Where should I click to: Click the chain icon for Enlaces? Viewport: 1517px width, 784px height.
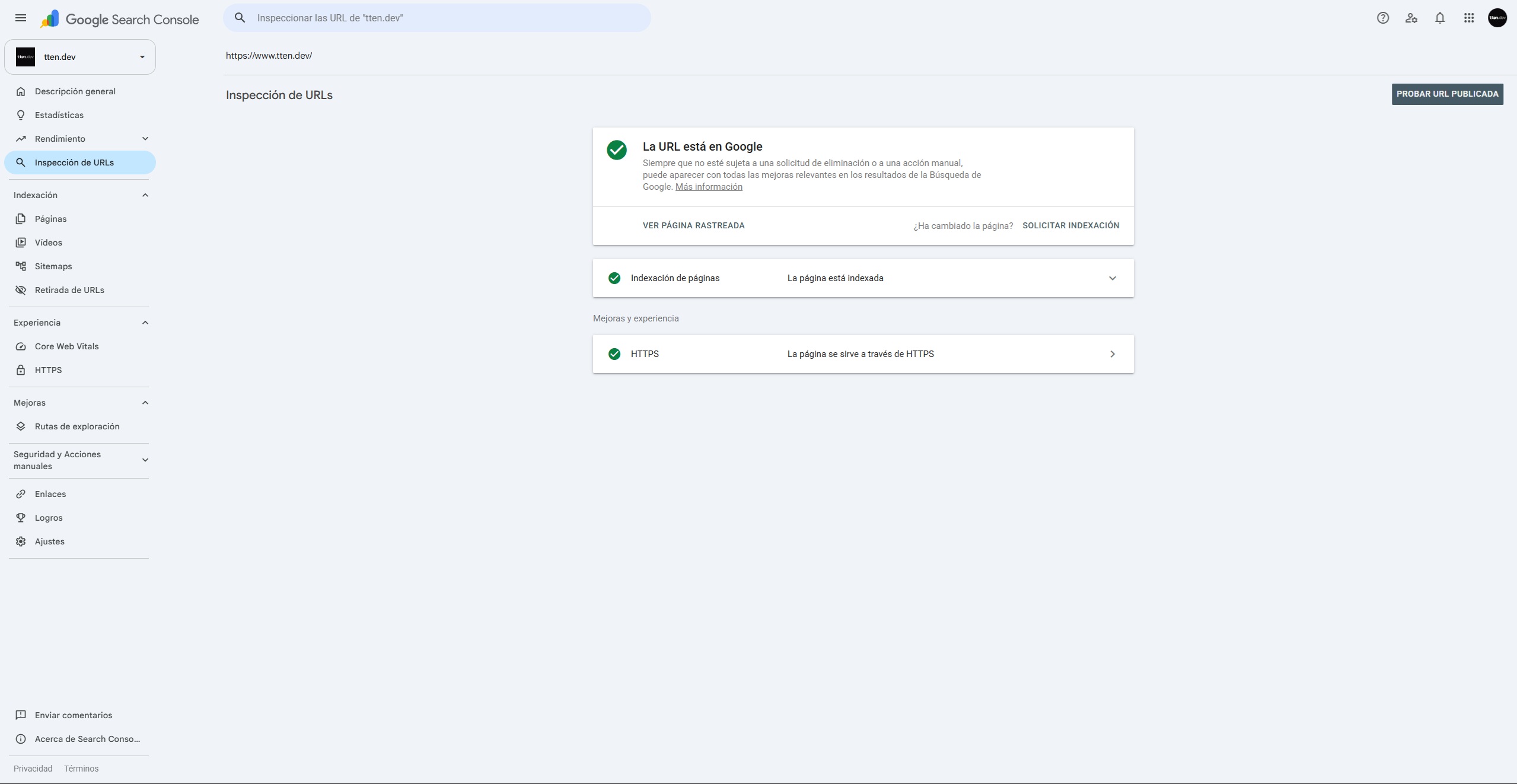21,494
